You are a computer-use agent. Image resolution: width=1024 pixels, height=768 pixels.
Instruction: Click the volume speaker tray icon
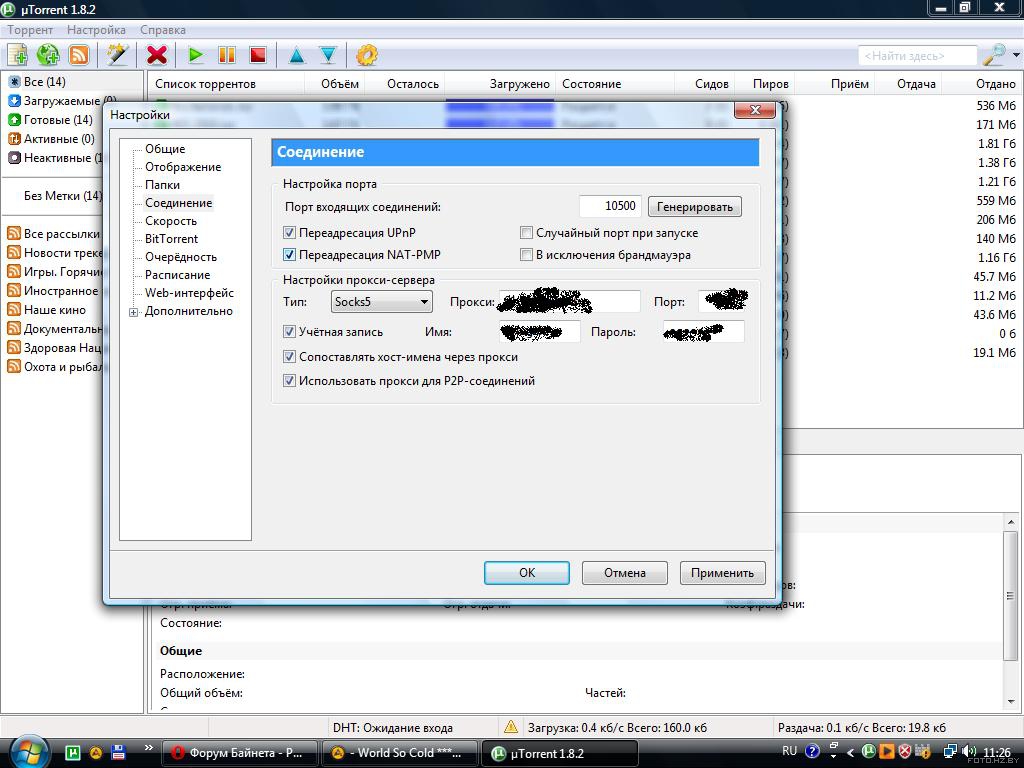[969, 752]
